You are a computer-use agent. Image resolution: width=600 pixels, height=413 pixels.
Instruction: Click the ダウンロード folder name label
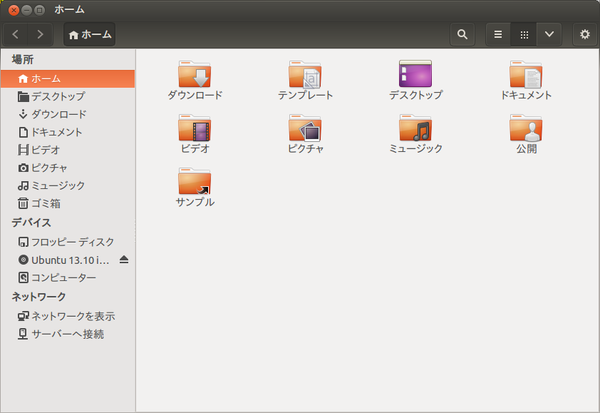195,95
